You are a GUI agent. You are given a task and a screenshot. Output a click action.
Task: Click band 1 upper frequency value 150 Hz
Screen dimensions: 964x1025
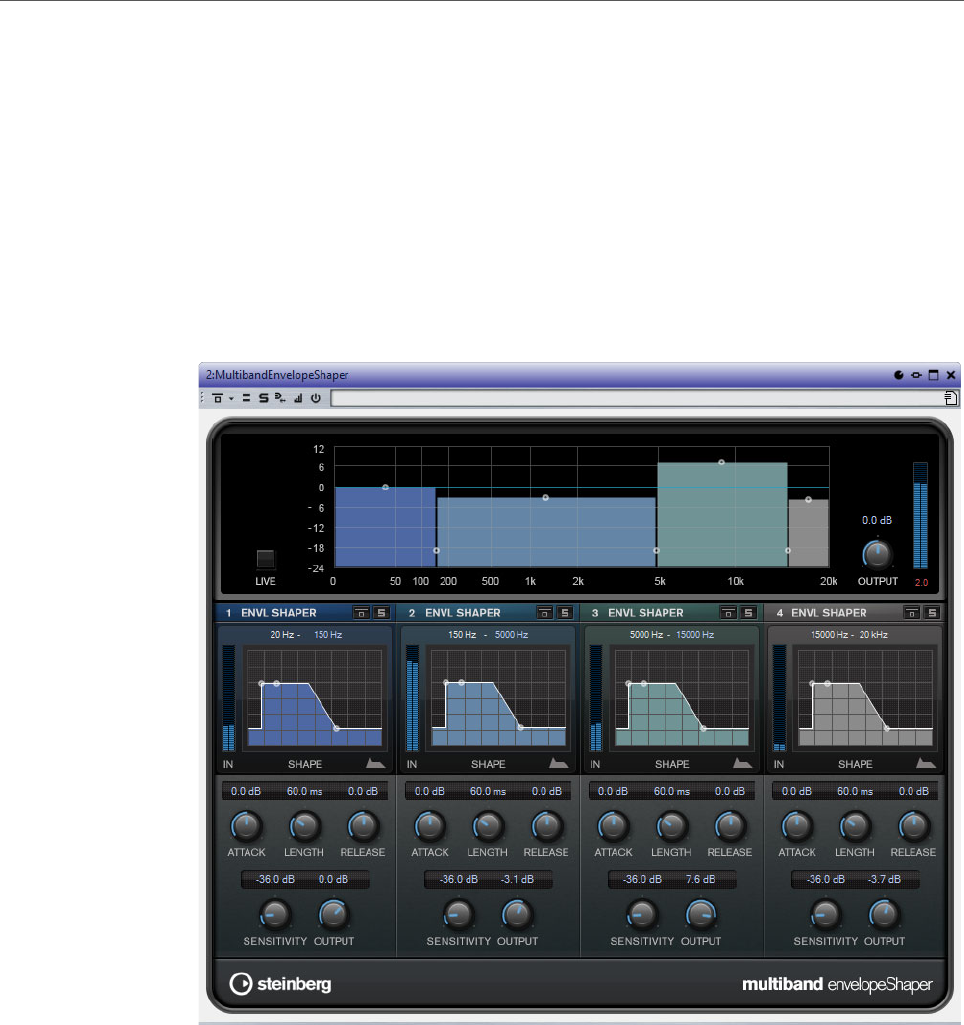pyautogui.click(x=328, y=634)
